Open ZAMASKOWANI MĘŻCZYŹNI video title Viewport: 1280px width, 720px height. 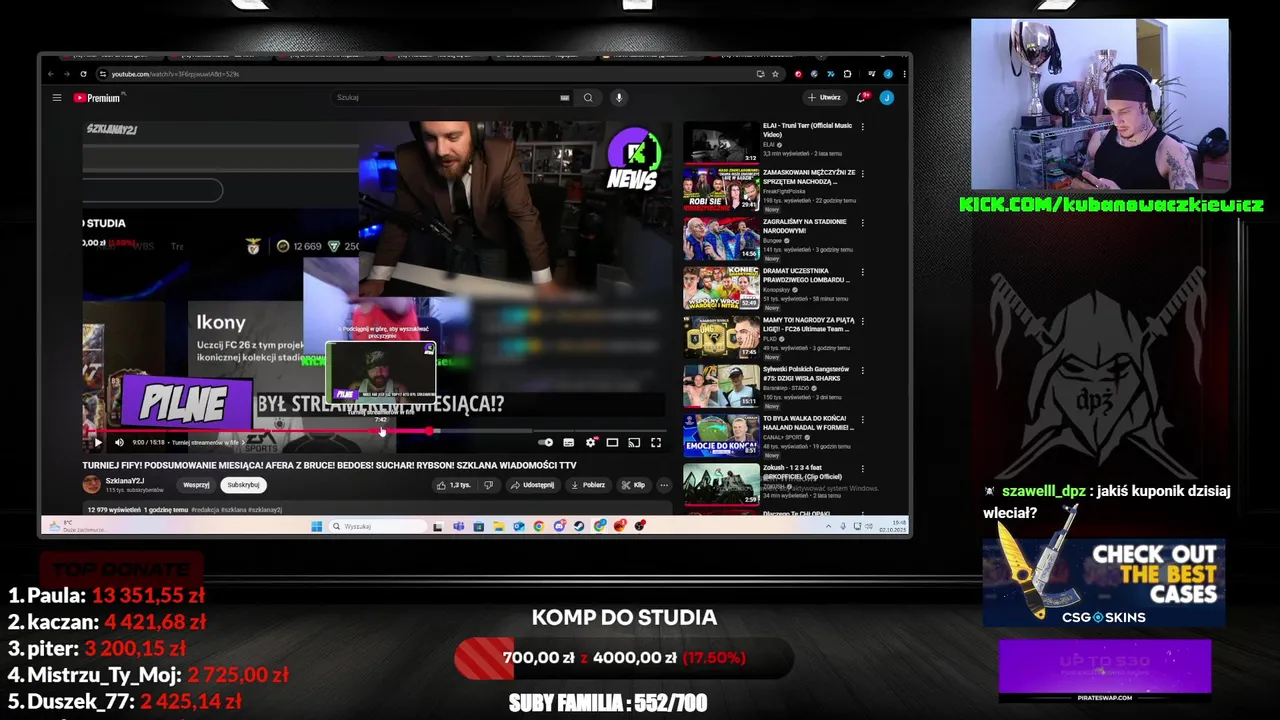pyautogui.click(x=808, y=177)
